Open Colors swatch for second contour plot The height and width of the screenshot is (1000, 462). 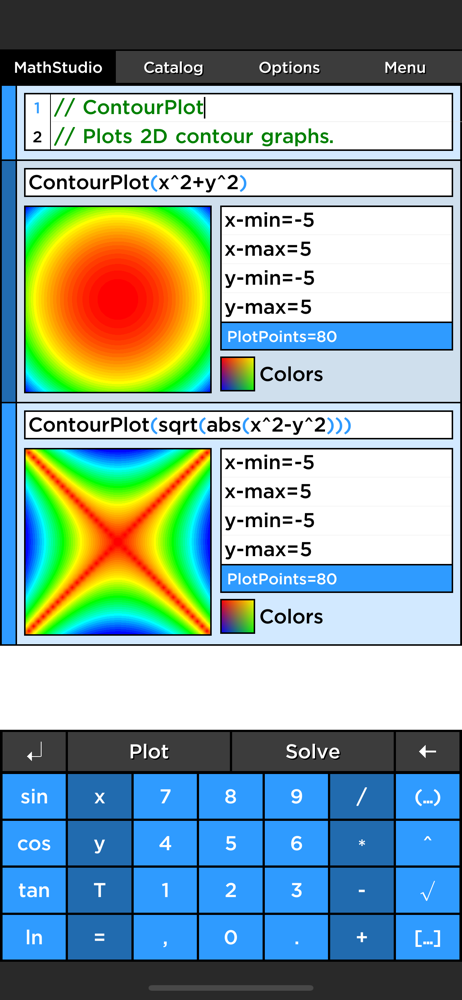click(x=237, y=616)
